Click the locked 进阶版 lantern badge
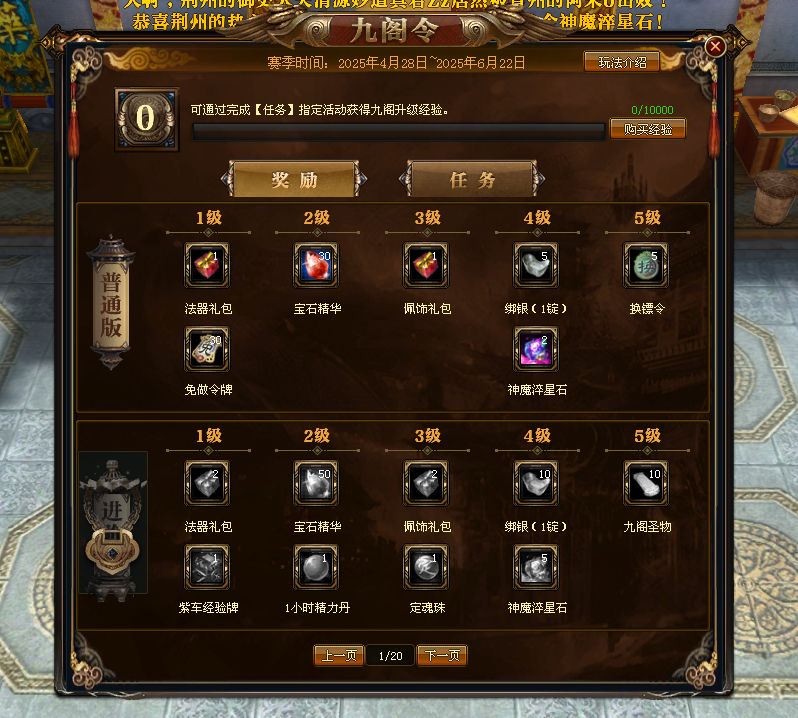This screenshot has height=718, width=798. coord(113,523)
